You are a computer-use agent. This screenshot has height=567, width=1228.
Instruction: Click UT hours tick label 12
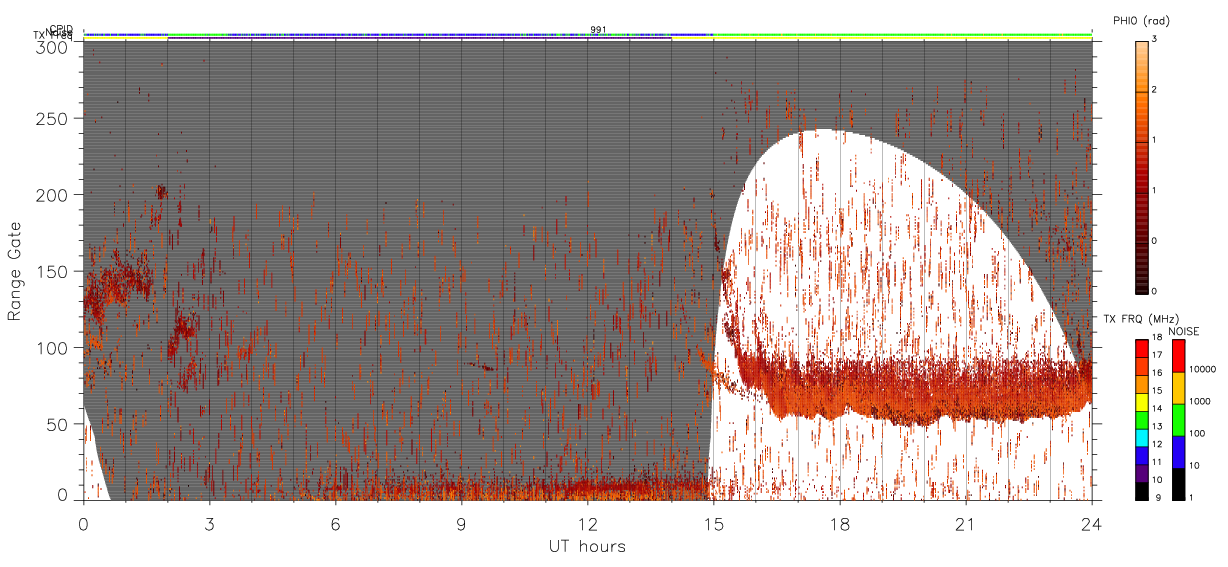tap(587, 524)
